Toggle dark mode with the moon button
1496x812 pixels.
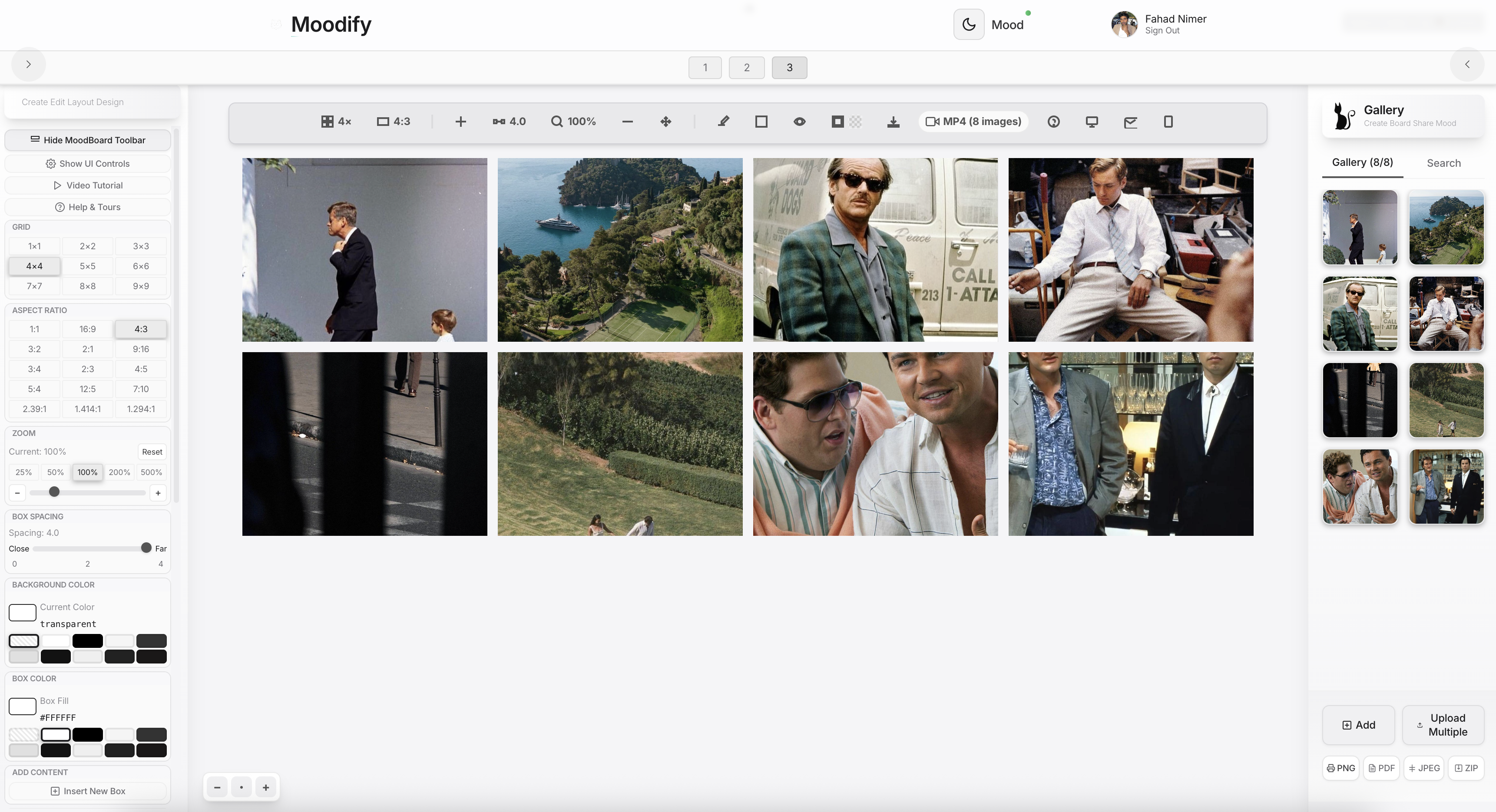(x=968, y=24)
